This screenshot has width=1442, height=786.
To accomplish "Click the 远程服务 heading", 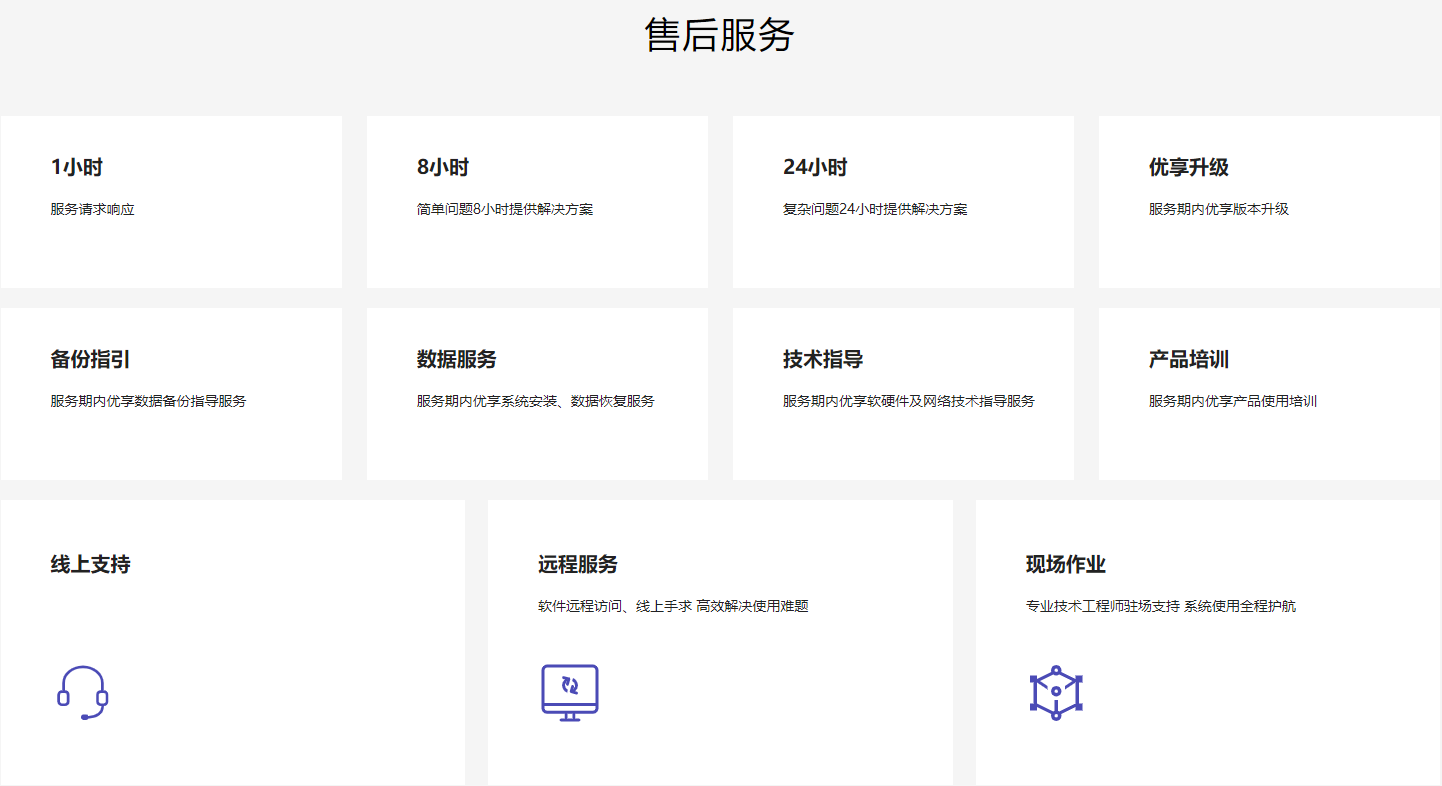I will coord(577,564).
